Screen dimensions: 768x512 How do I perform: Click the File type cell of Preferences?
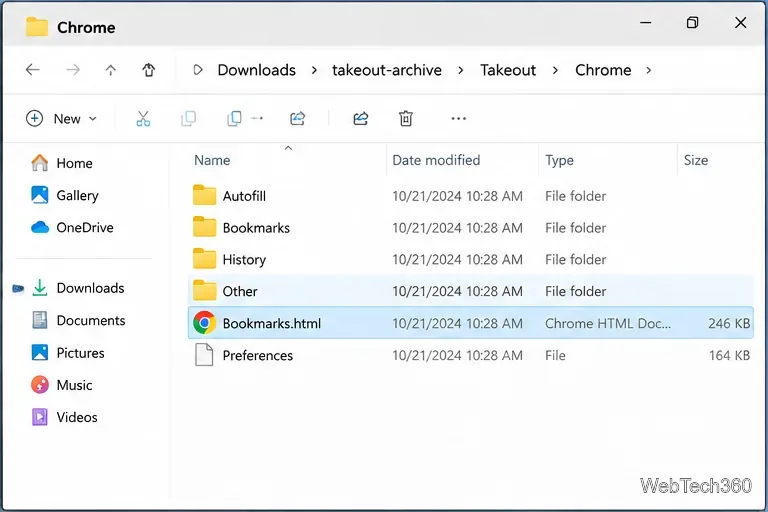[x=555, y=355]
